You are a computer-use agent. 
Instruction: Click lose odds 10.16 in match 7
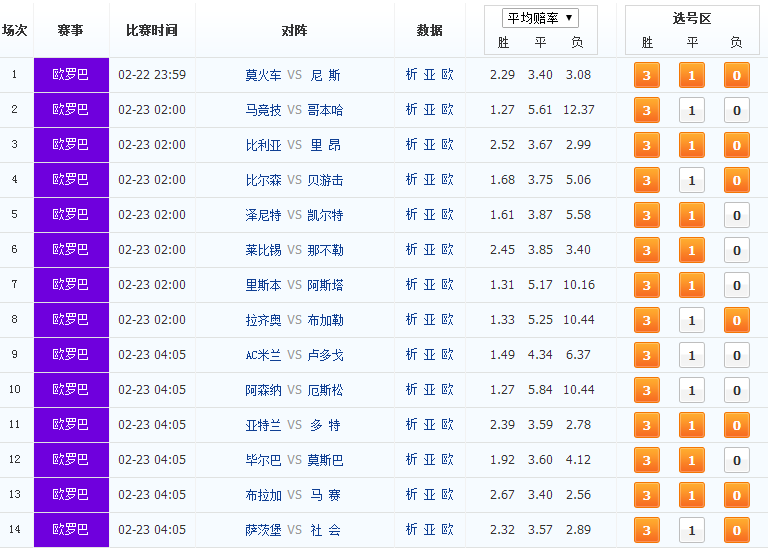coord(578,285)
